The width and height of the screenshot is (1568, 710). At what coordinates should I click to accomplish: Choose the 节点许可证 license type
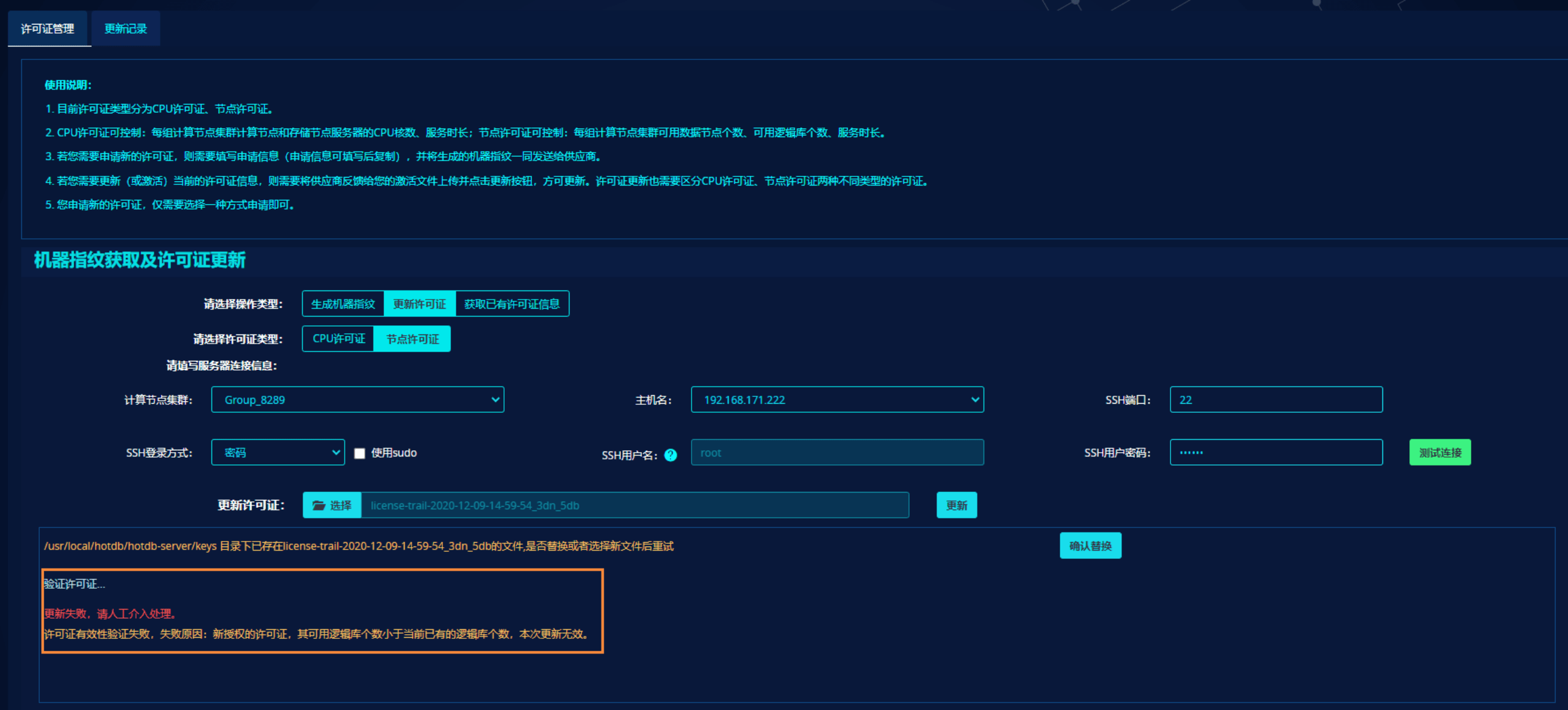pyautogui.click(x=412, y=339)
